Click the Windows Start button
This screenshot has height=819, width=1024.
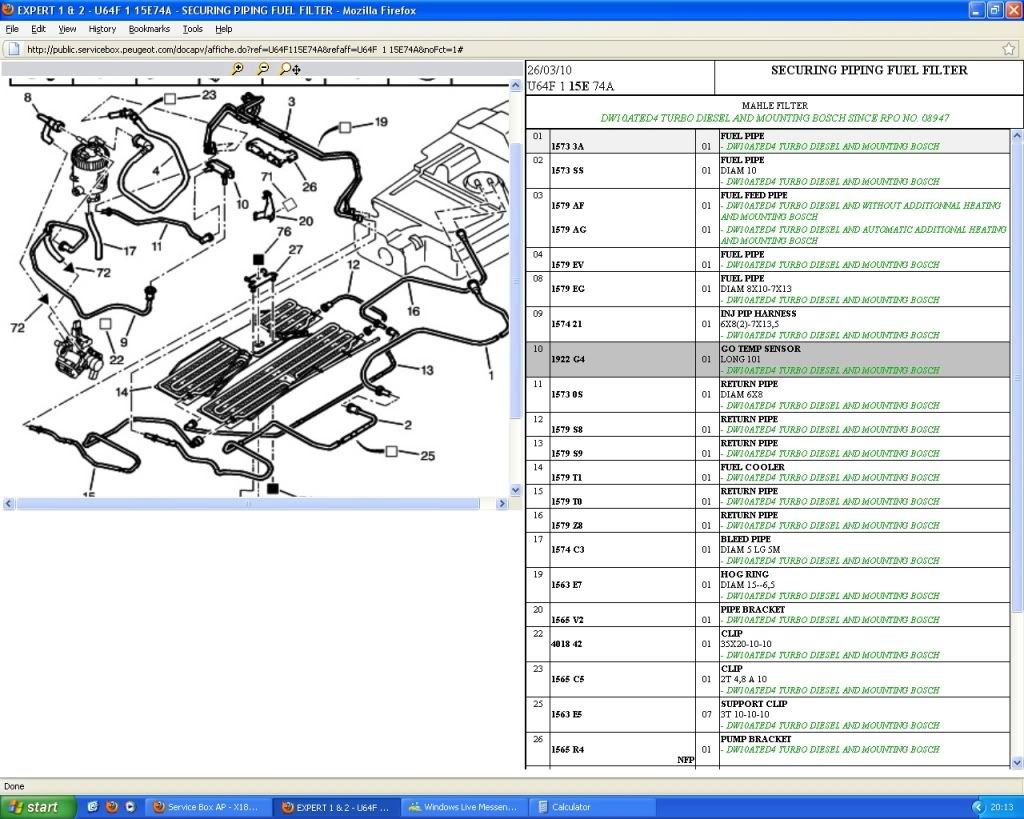pos(38,806)
